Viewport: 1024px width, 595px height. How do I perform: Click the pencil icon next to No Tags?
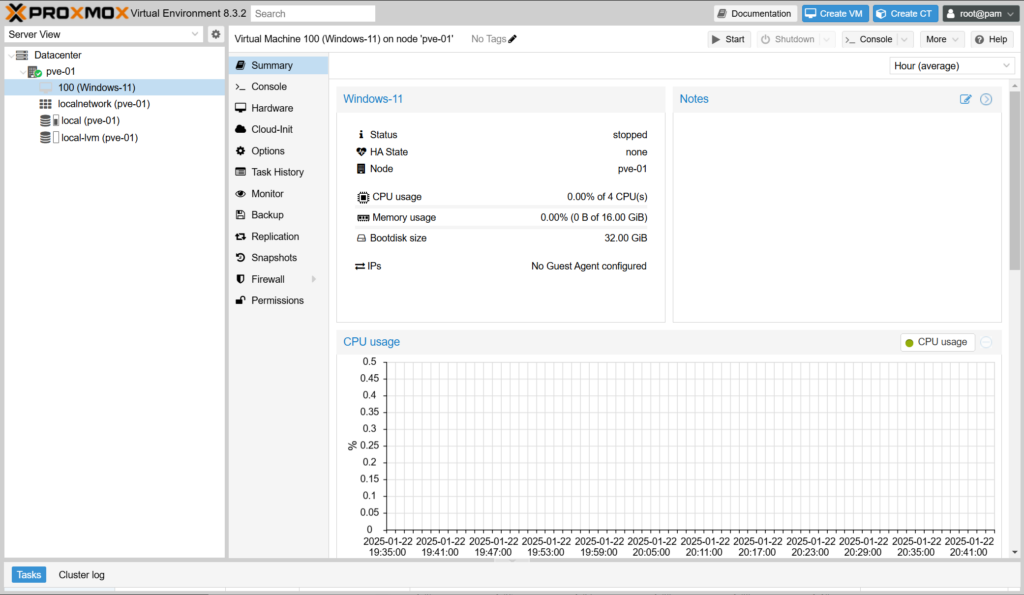513,39
